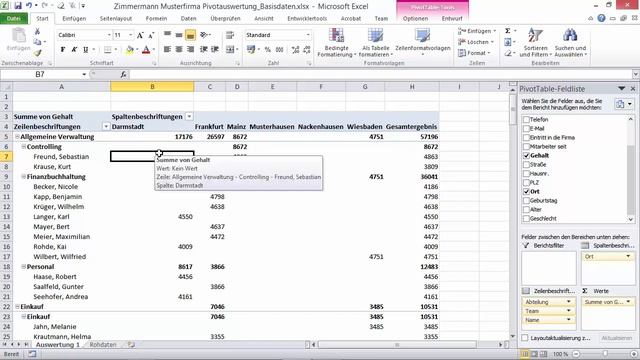Open the PivotTable Optionen tab
The image size is (640, 360).
click(415, 18)
